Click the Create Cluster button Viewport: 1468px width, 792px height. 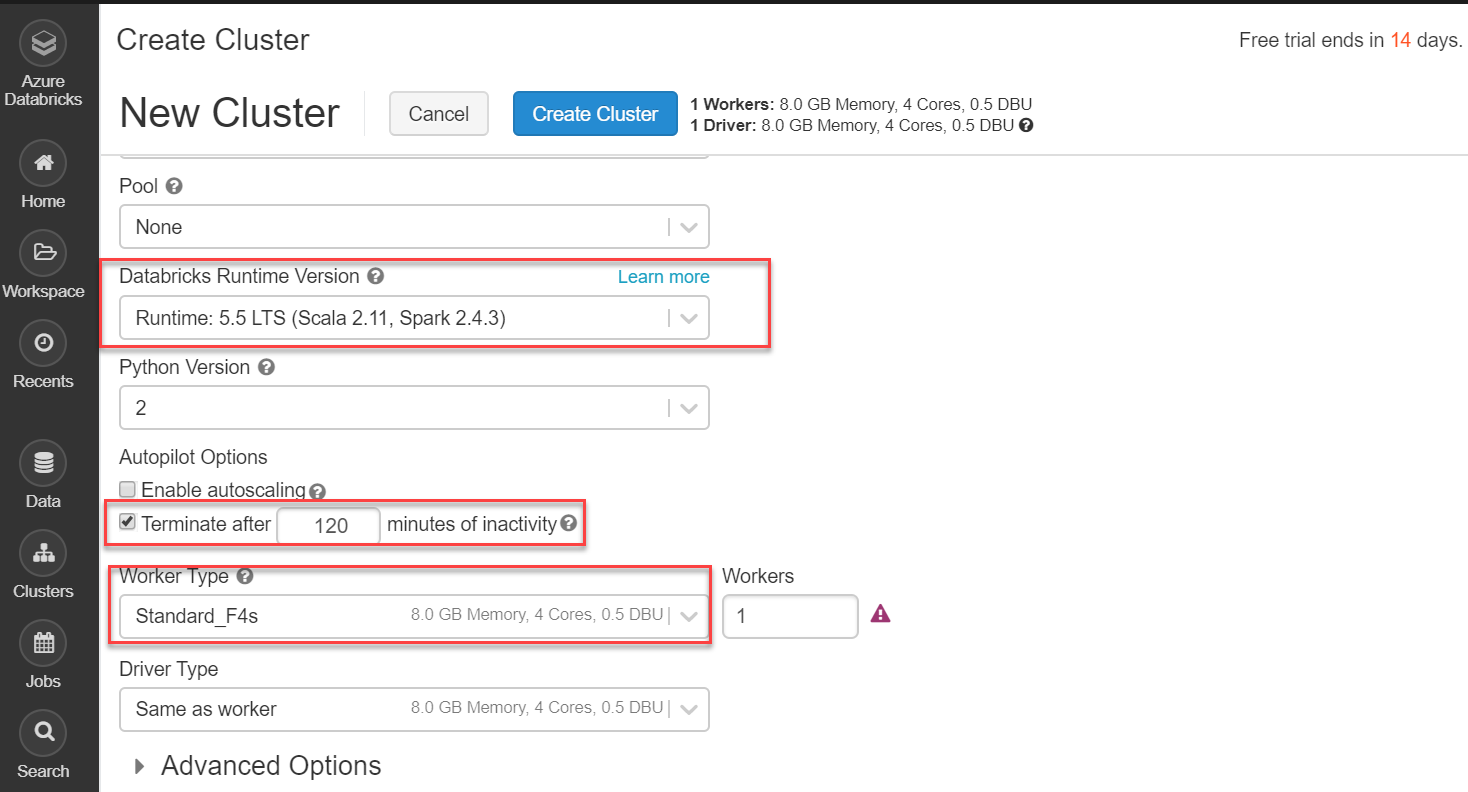point(595,113)
